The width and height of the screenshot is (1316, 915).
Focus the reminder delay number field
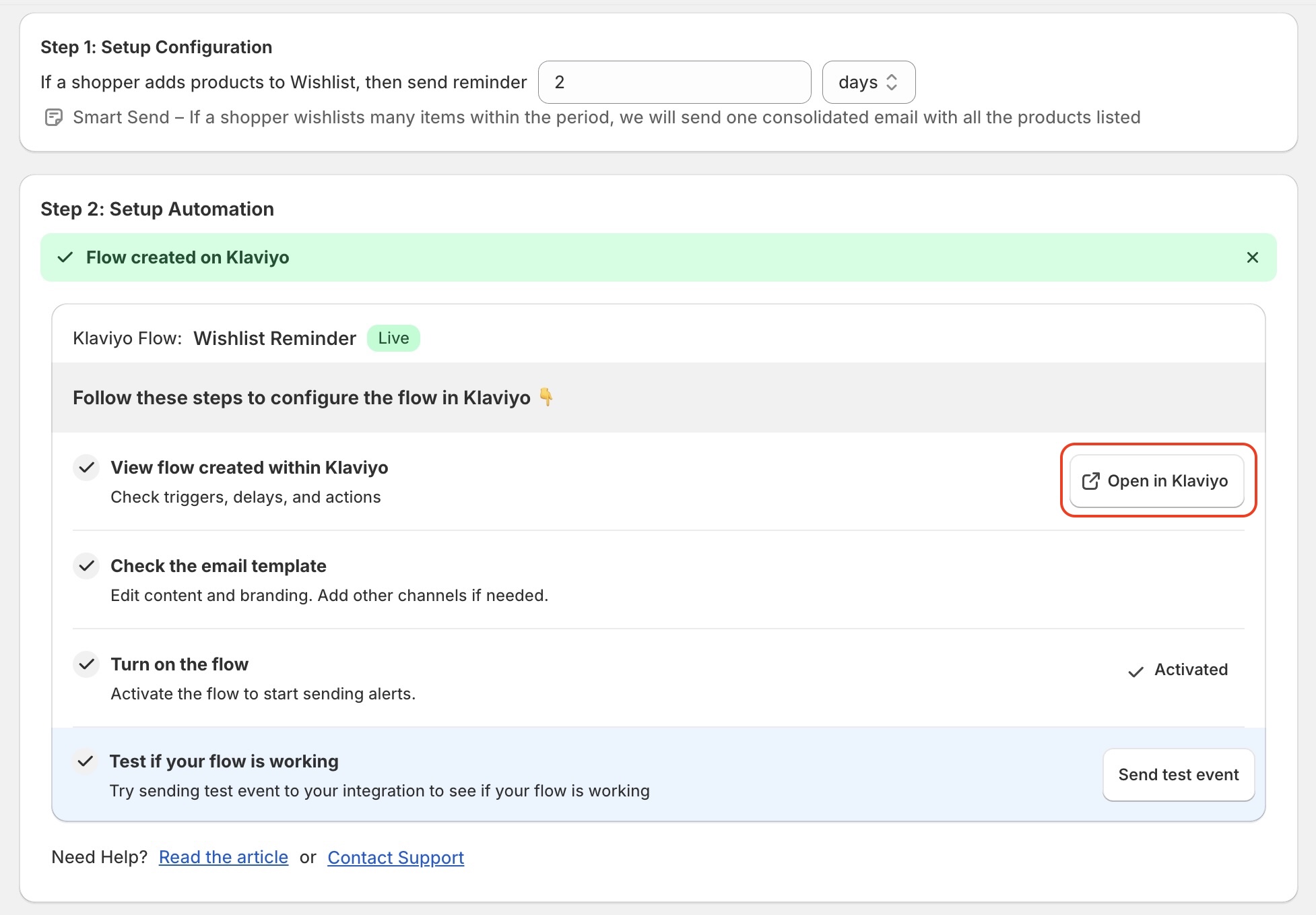point(674,82)
